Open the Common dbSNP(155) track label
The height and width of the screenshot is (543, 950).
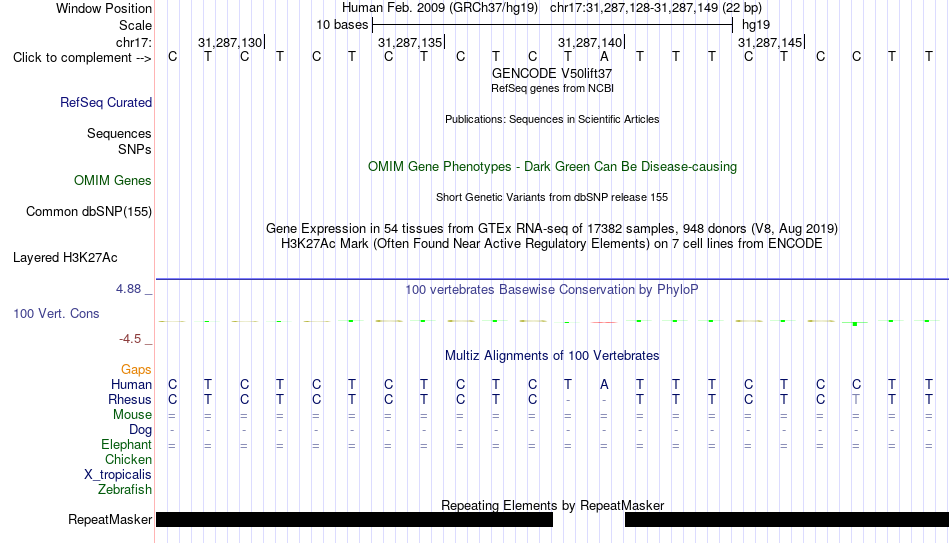coord(88,212)
